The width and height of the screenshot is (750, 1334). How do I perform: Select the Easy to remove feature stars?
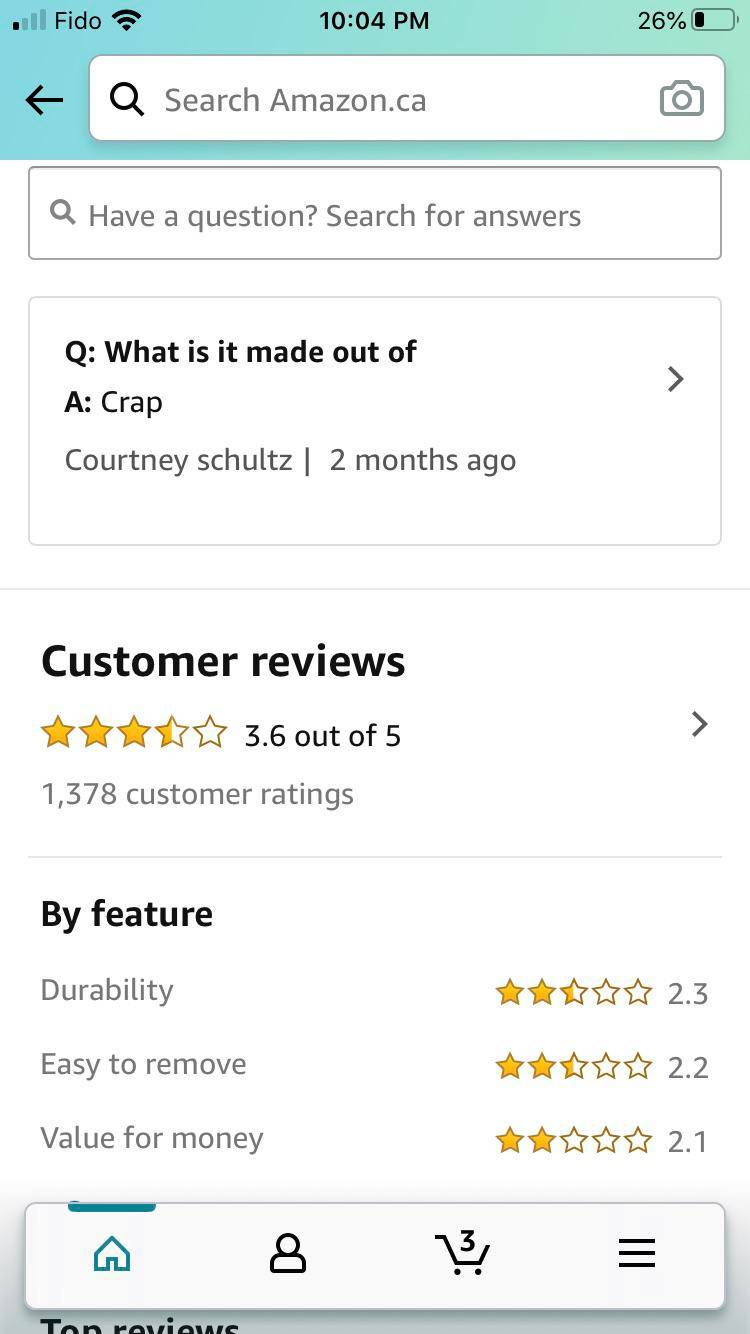coord(573,1067)
